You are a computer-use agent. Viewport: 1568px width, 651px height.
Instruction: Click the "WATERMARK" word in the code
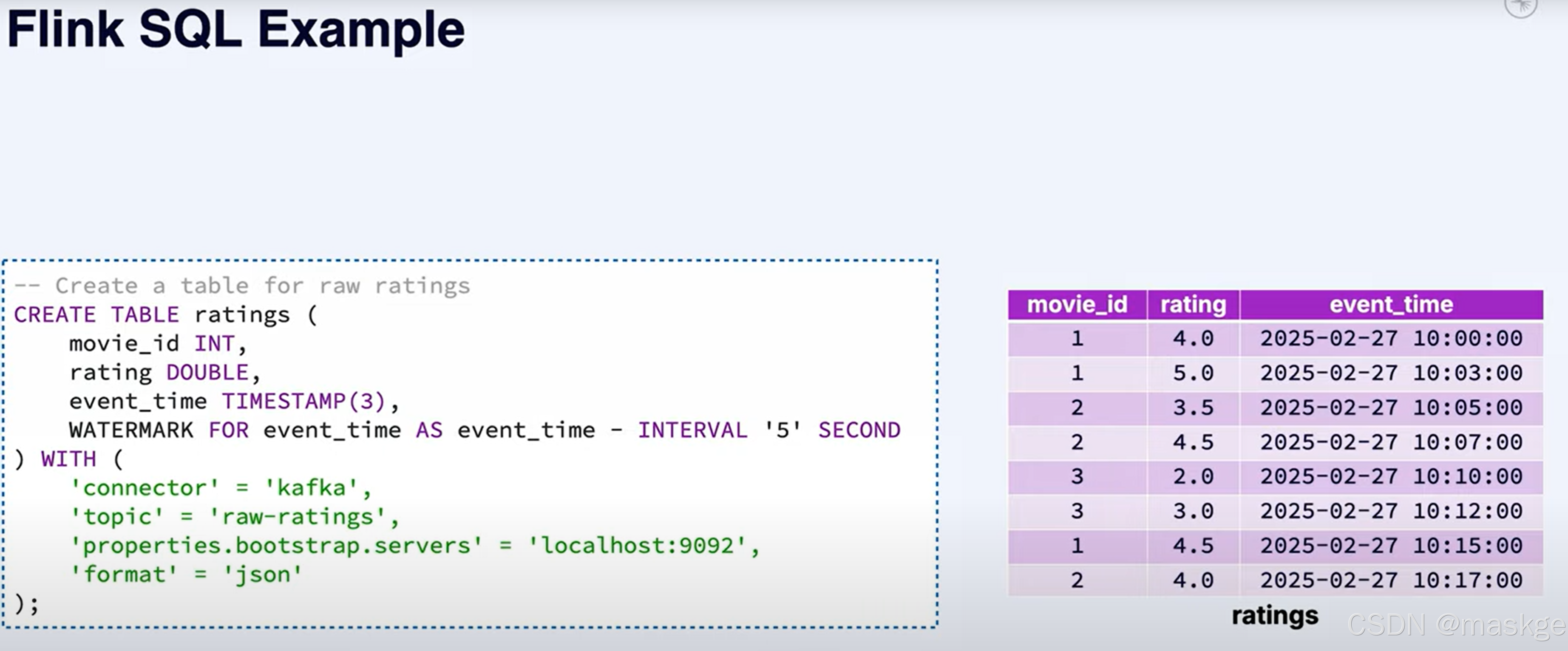coord(131,430)
